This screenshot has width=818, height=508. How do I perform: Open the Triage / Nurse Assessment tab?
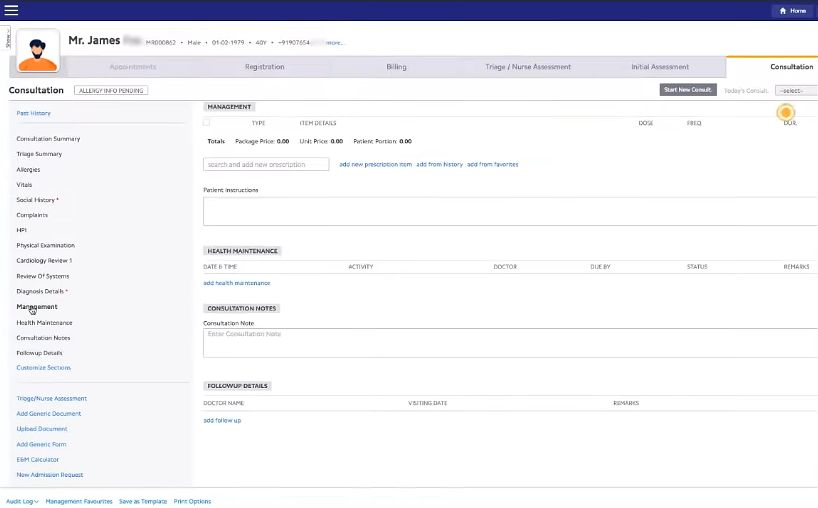point(528,67)
